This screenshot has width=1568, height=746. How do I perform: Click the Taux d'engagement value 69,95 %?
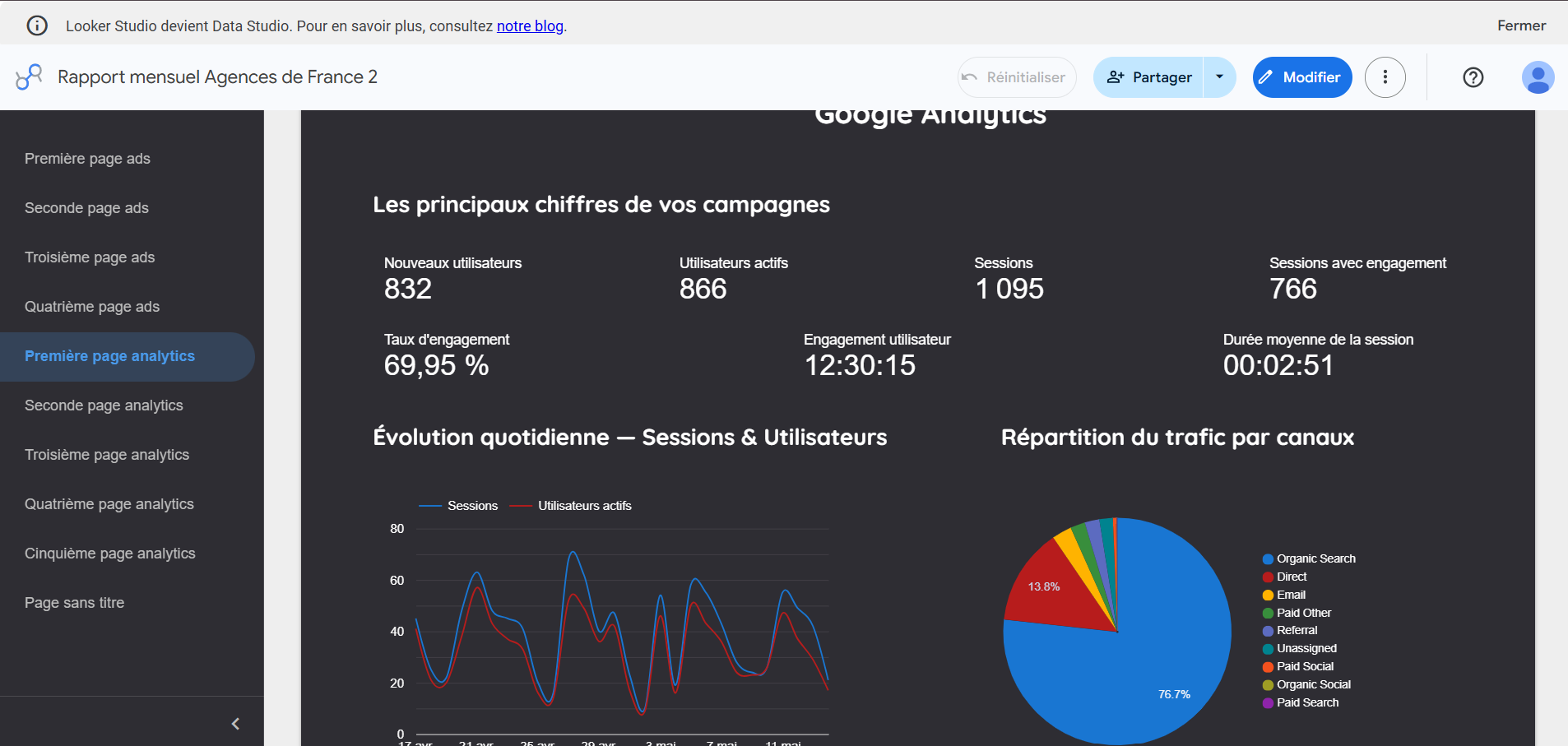point(437,365)
